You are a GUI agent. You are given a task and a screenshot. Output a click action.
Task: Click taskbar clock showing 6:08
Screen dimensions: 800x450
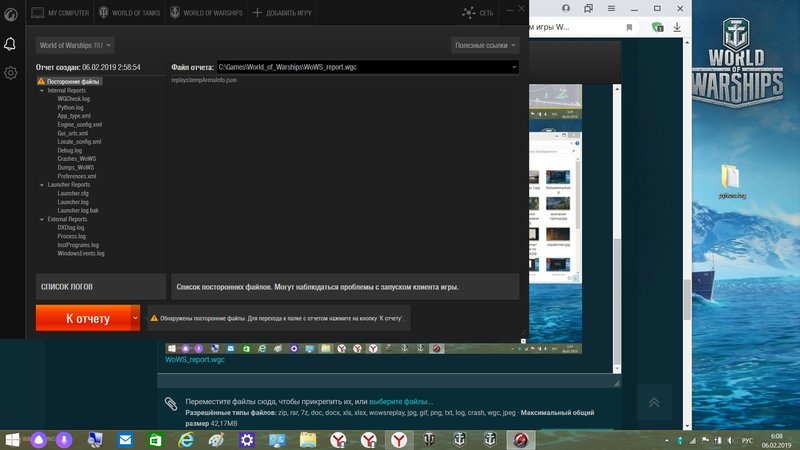(x=777, y=440)
